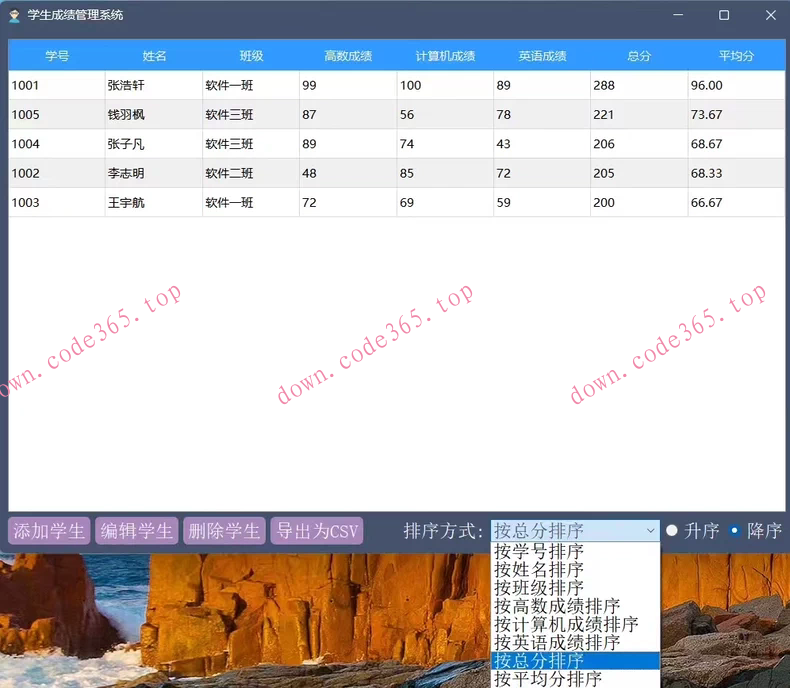Image resolution: width=790 pixels, height=688 pixels.
Task: Choose 按班级排序 from the dropdown list
Action: pyautogui.click(x=575, y=587)
